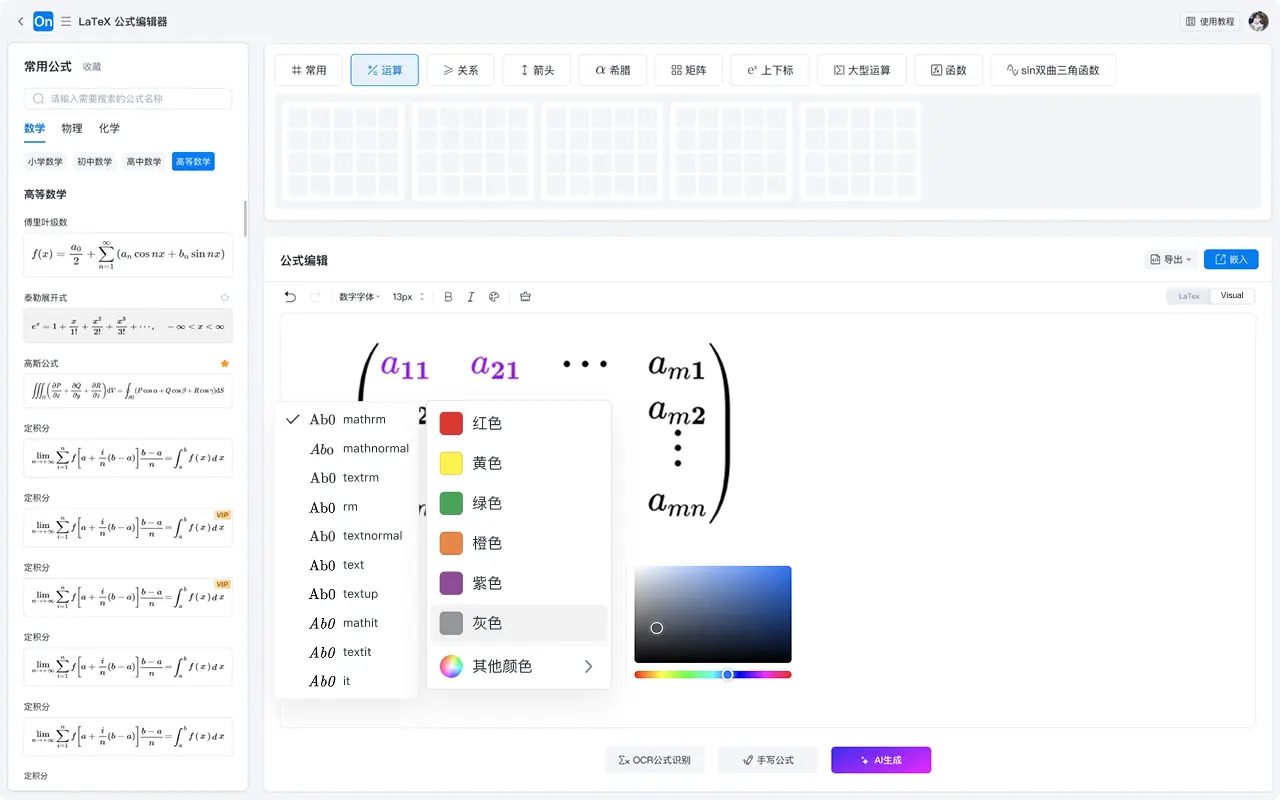1280x800 pixels.
Task: Delete formula content using the trash icon
Action: [x=525, y=296]
